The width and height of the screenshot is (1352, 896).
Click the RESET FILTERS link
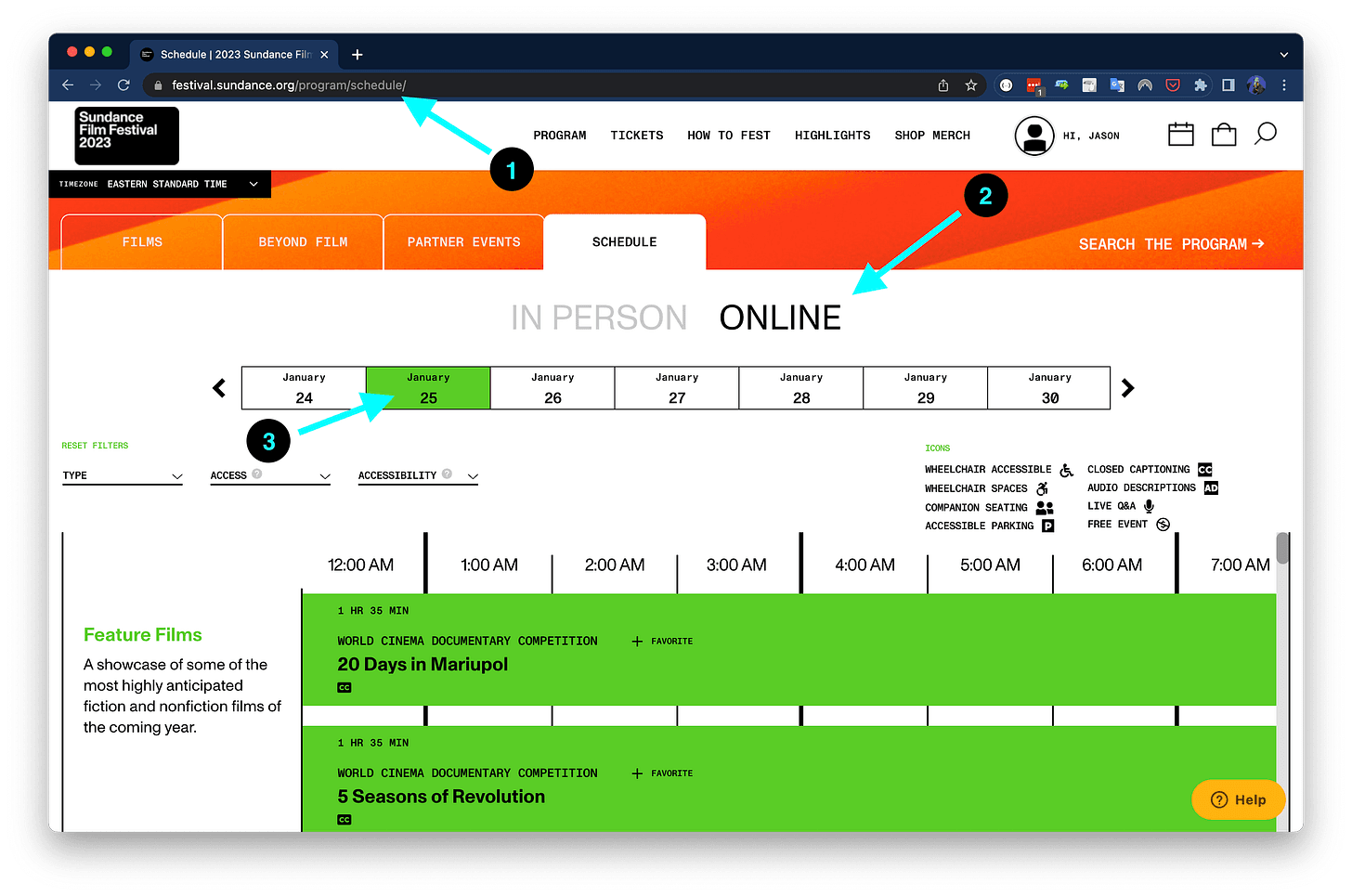tap(94, 446)
